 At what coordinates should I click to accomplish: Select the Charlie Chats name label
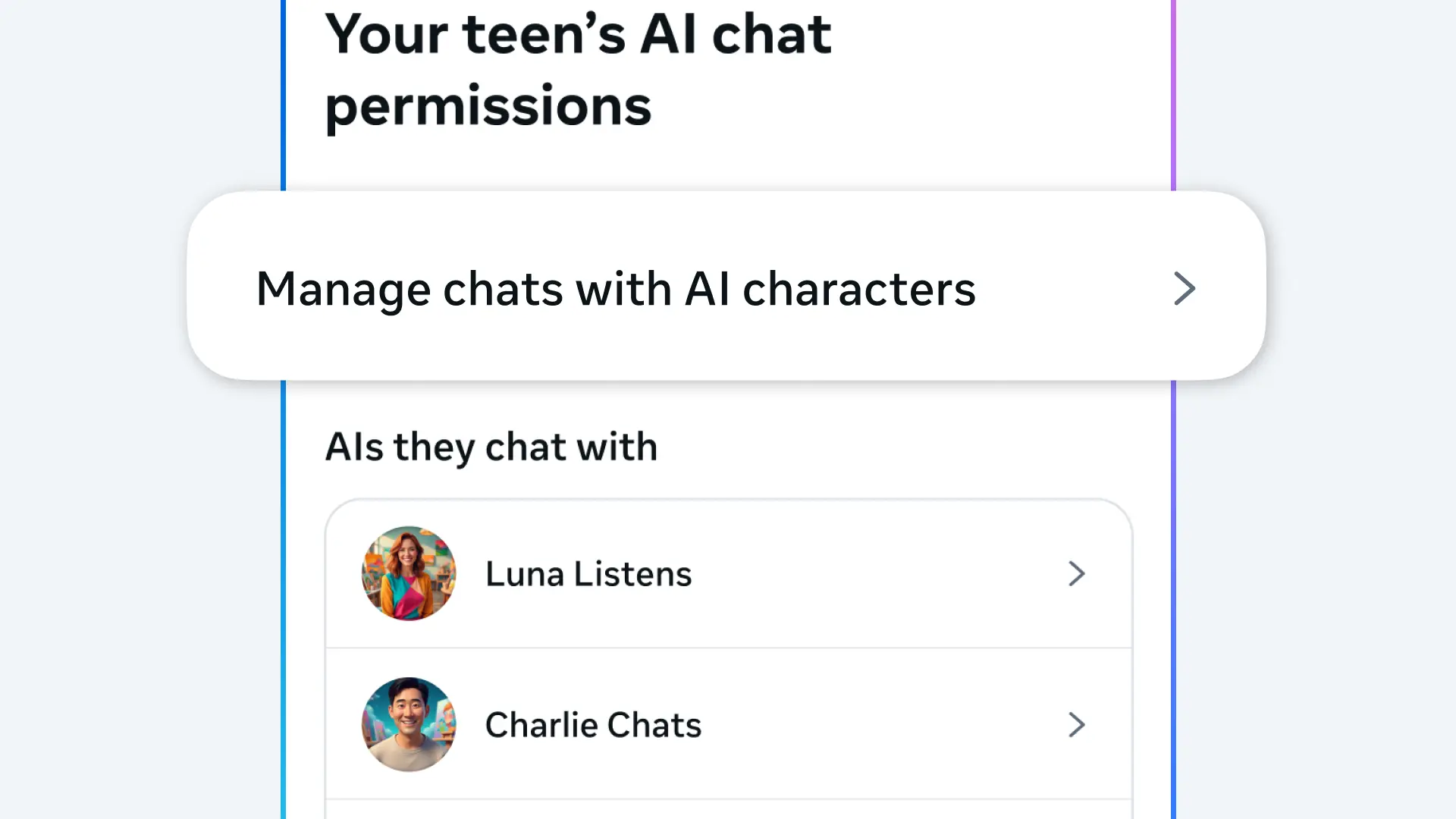593,725
